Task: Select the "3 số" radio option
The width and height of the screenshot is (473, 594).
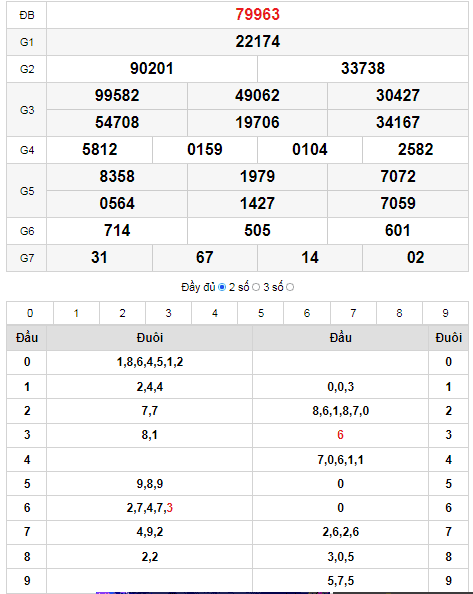Action: [290, 288]
